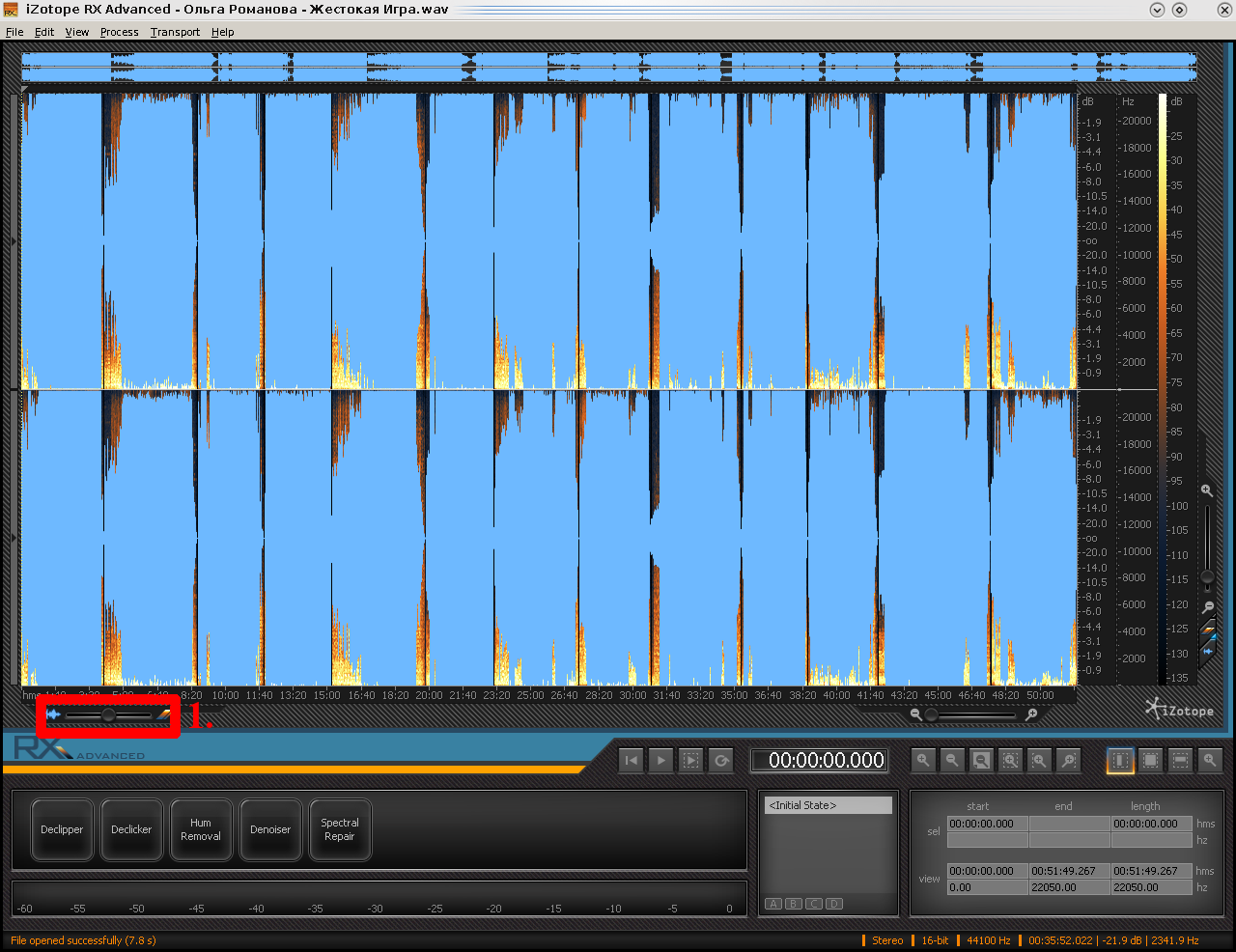Select the frequency selection tool
The height and width of the screenshot is (952, 1236).
pyautogui.click(x=1180, y=761)
